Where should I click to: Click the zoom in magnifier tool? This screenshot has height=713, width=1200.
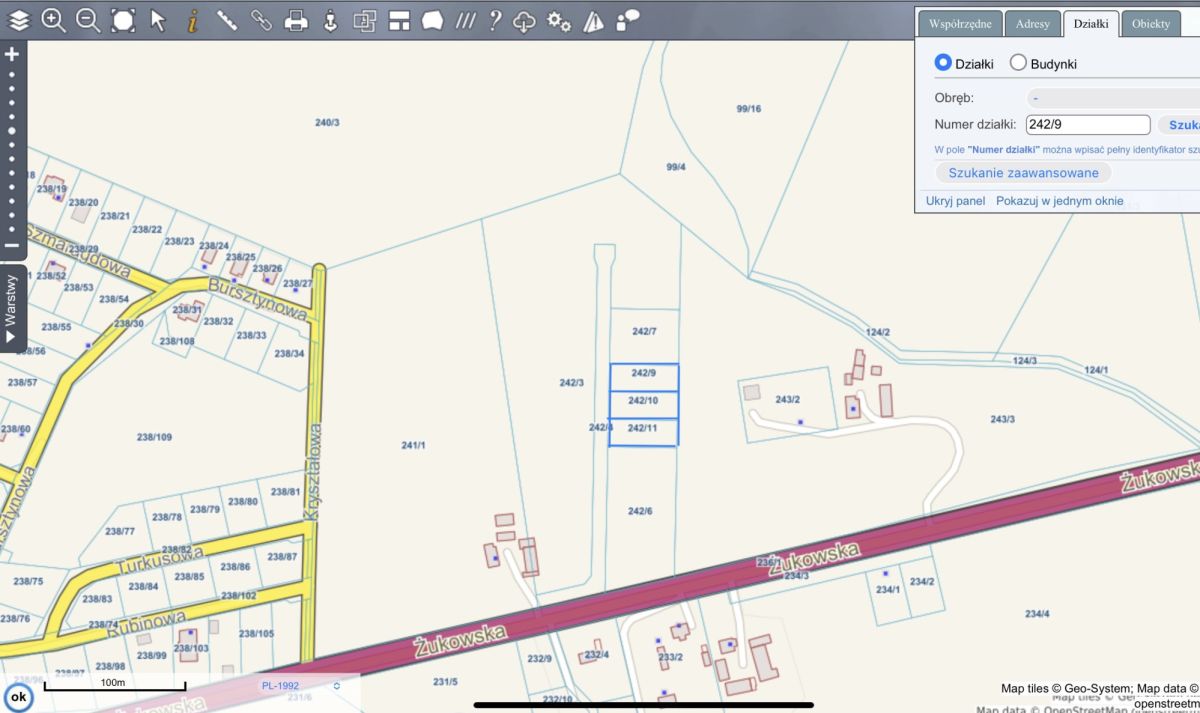pos(54,20)
